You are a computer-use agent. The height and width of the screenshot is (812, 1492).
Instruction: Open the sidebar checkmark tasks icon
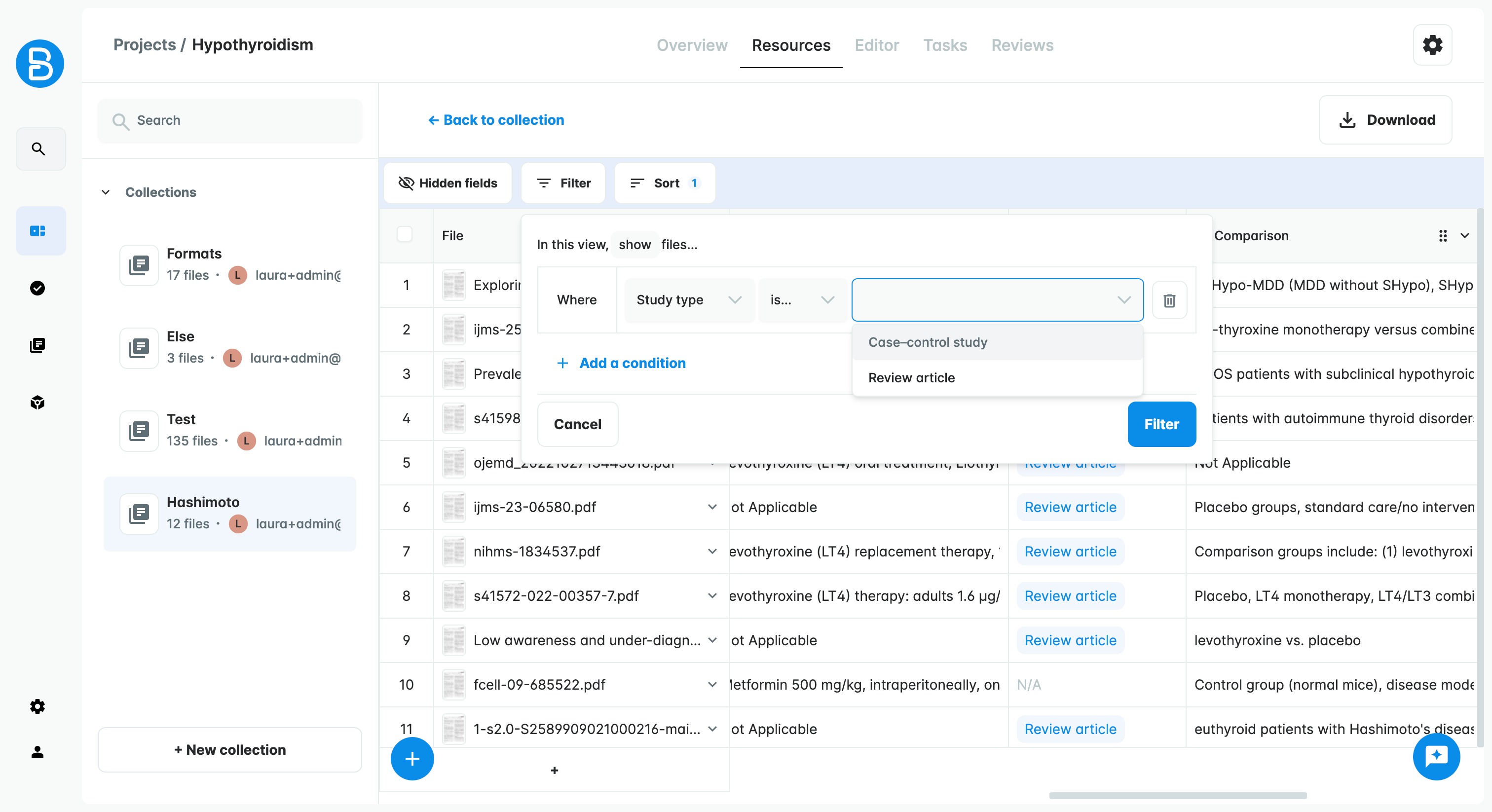click(x=37, y=288)
